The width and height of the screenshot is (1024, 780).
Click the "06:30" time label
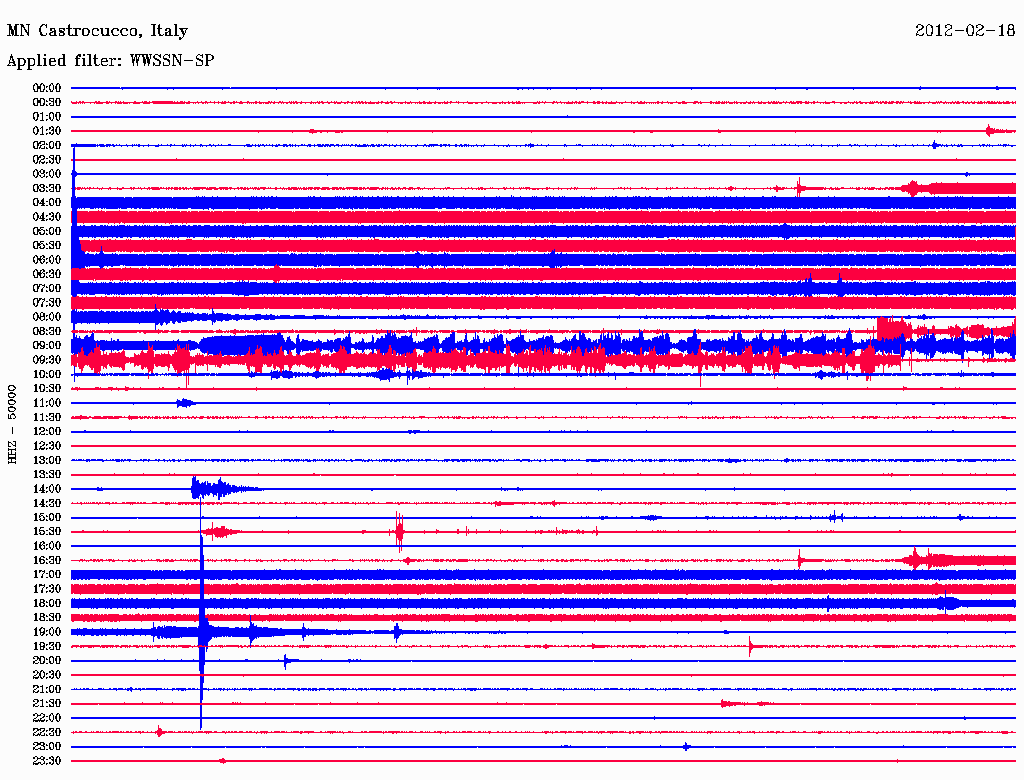pos(46,274)
